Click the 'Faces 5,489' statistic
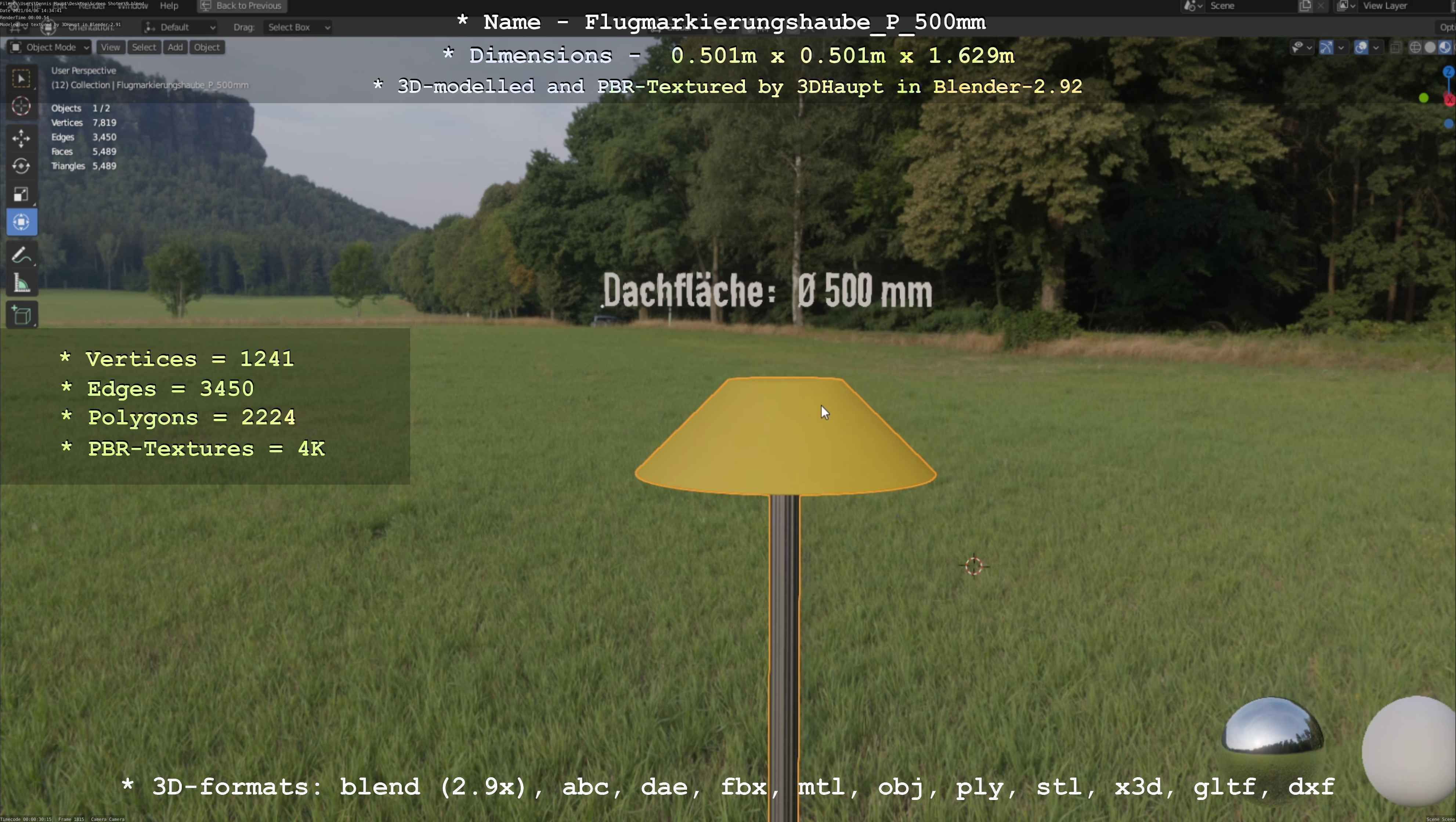 tap(84, 151)
